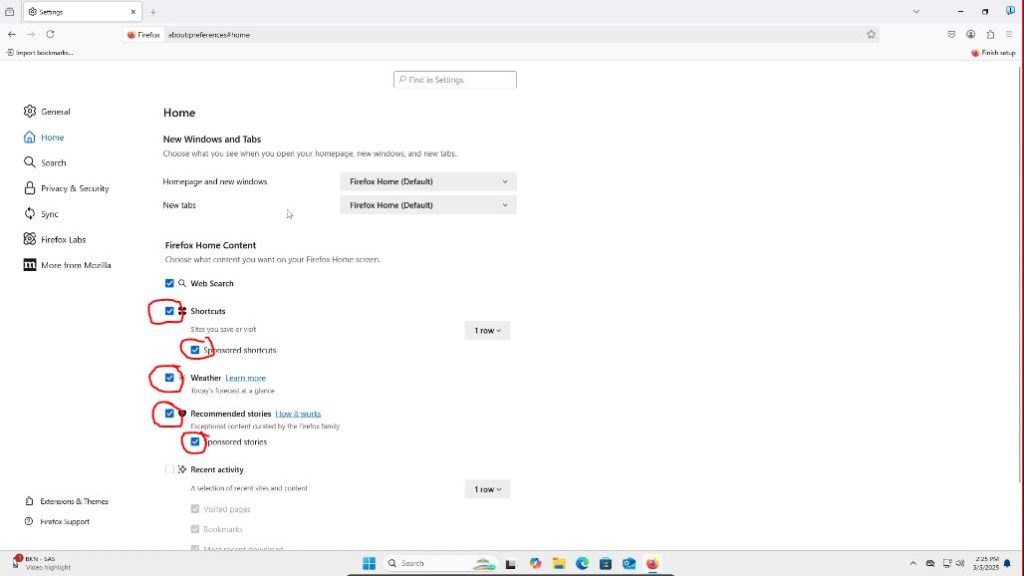
Task: Toggle the Bookmarks checkbox
Action: coord(195,529)
